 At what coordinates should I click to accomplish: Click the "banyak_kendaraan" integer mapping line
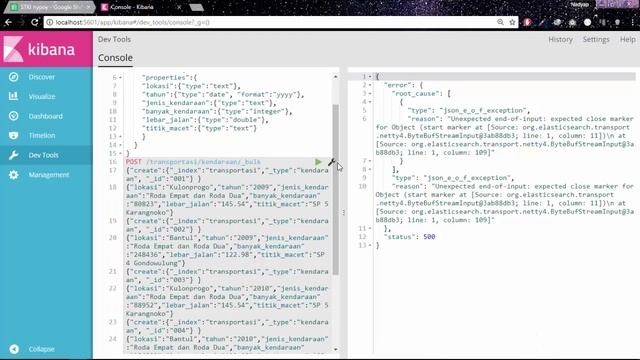point(217,111)
